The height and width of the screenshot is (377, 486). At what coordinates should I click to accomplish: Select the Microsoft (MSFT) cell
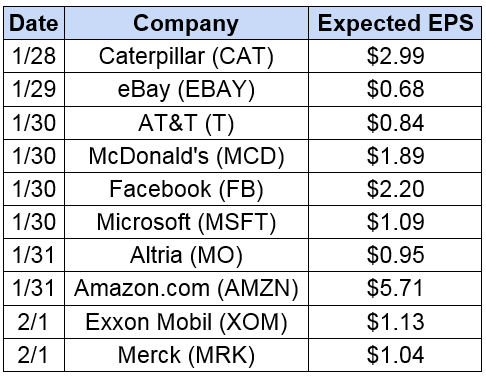[x=186, y=222]
